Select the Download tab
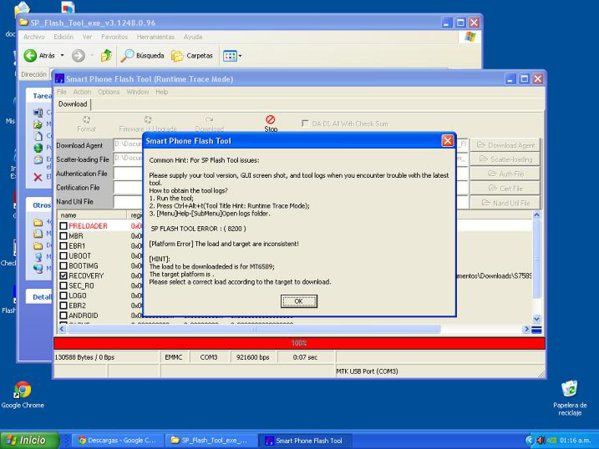The width and height of the screenshot is (599, 449). click(73, 104)
